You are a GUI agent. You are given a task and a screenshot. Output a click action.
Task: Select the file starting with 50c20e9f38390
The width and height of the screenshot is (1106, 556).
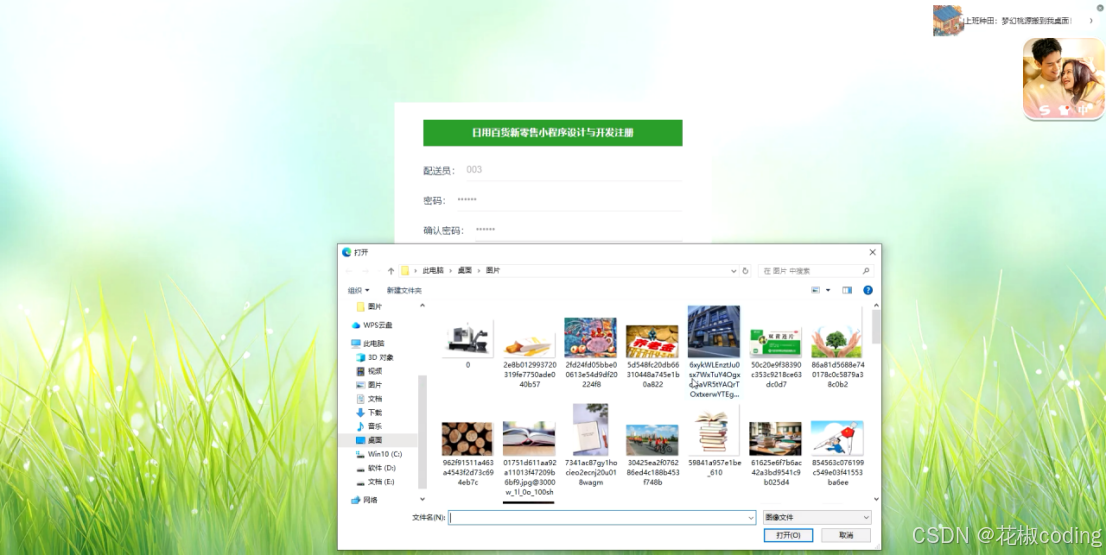(x=776, y=358)
